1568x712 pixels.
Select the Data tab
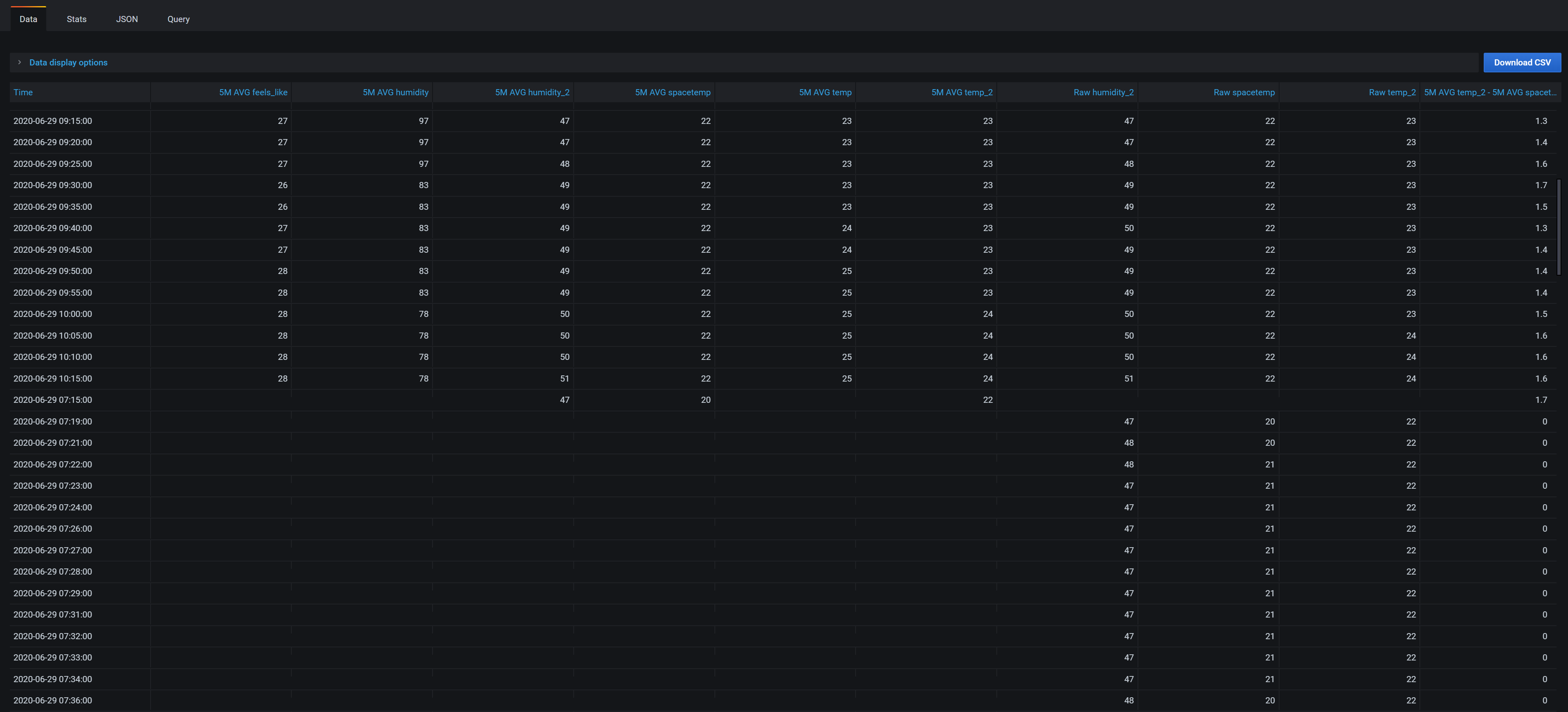pyautogui.click(x=28, y=19)
